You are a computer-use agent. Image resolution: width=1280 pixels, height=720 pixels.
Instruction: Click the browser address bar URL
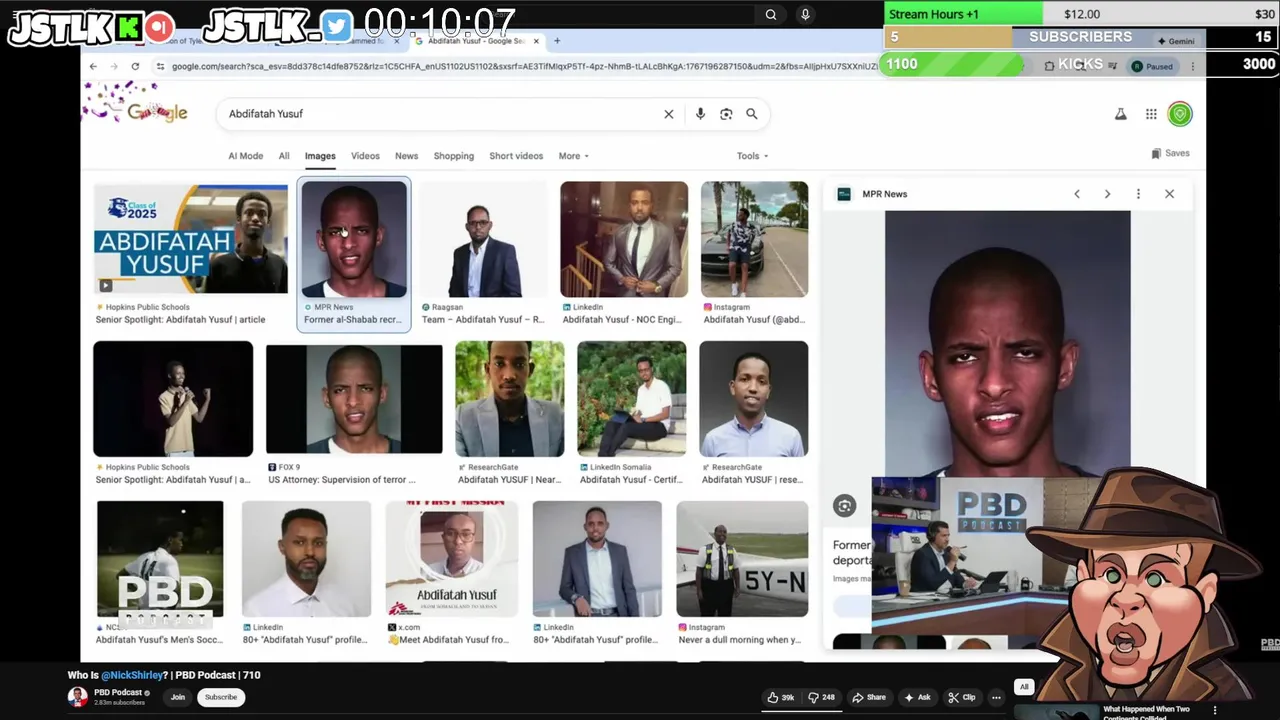pyautogui.click(x=524, y=67)
